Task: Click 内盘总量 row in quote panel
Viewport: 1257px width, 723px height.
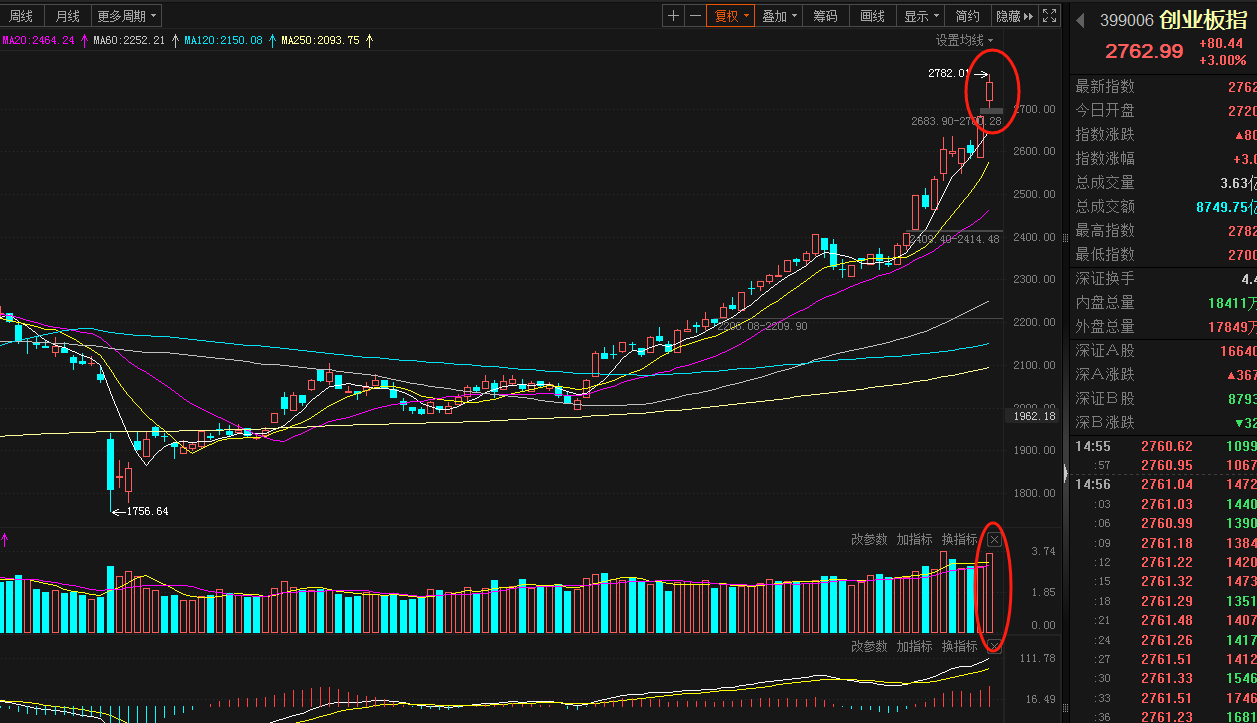Action: click(1165, 302)
